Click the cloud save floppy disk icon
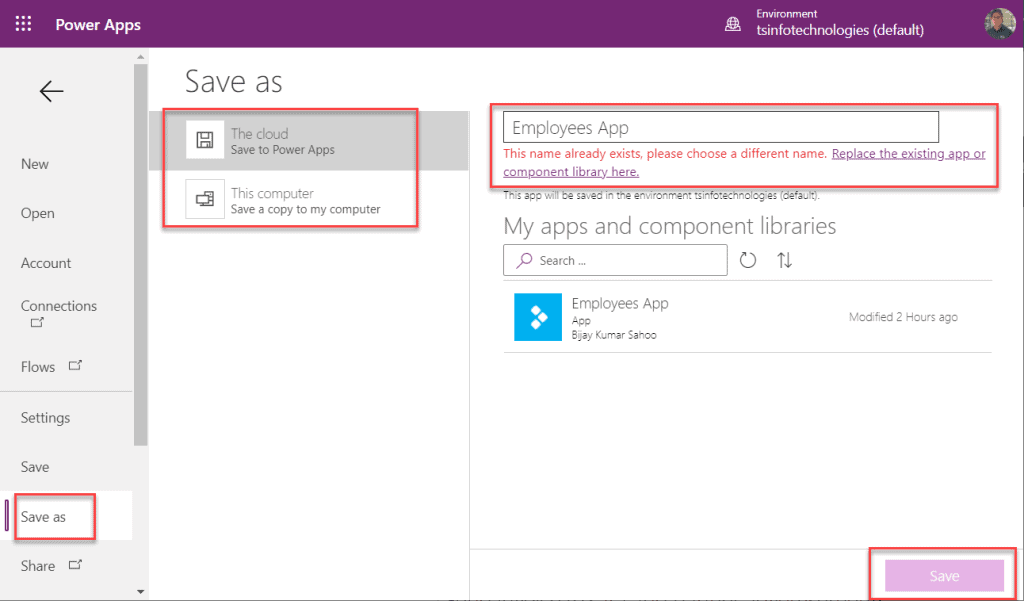This screenshot has height=601, width=1024. [205, 140]
